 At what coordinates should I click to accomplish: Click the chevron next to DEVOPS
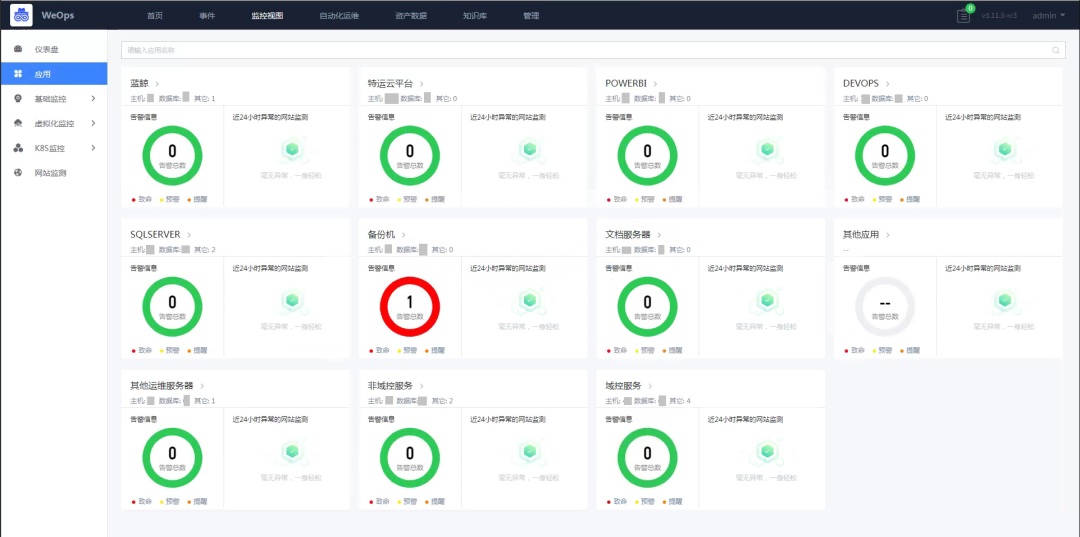click(886, 83)
